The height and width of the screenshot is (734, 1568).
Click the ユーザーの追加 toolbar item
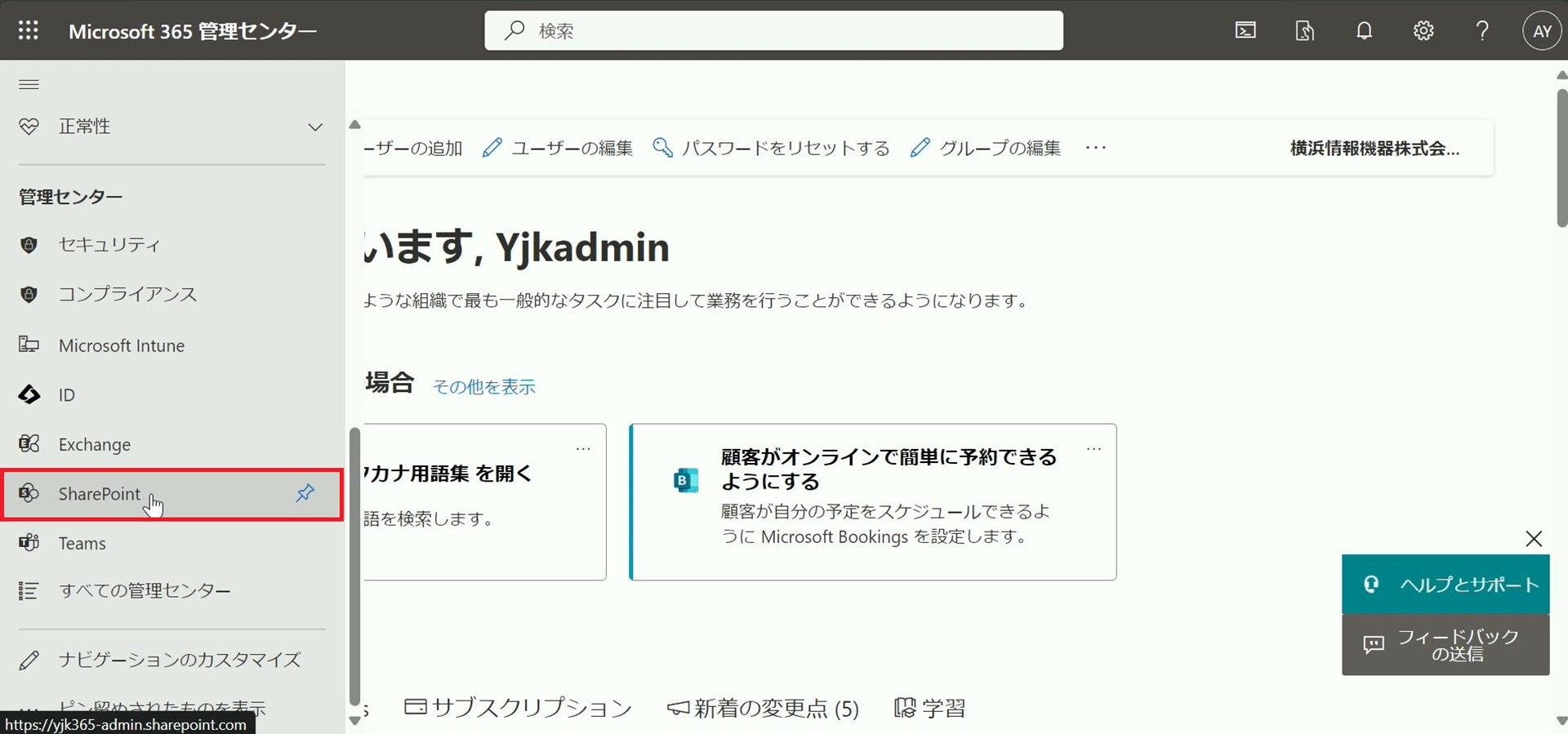[413, 148]
